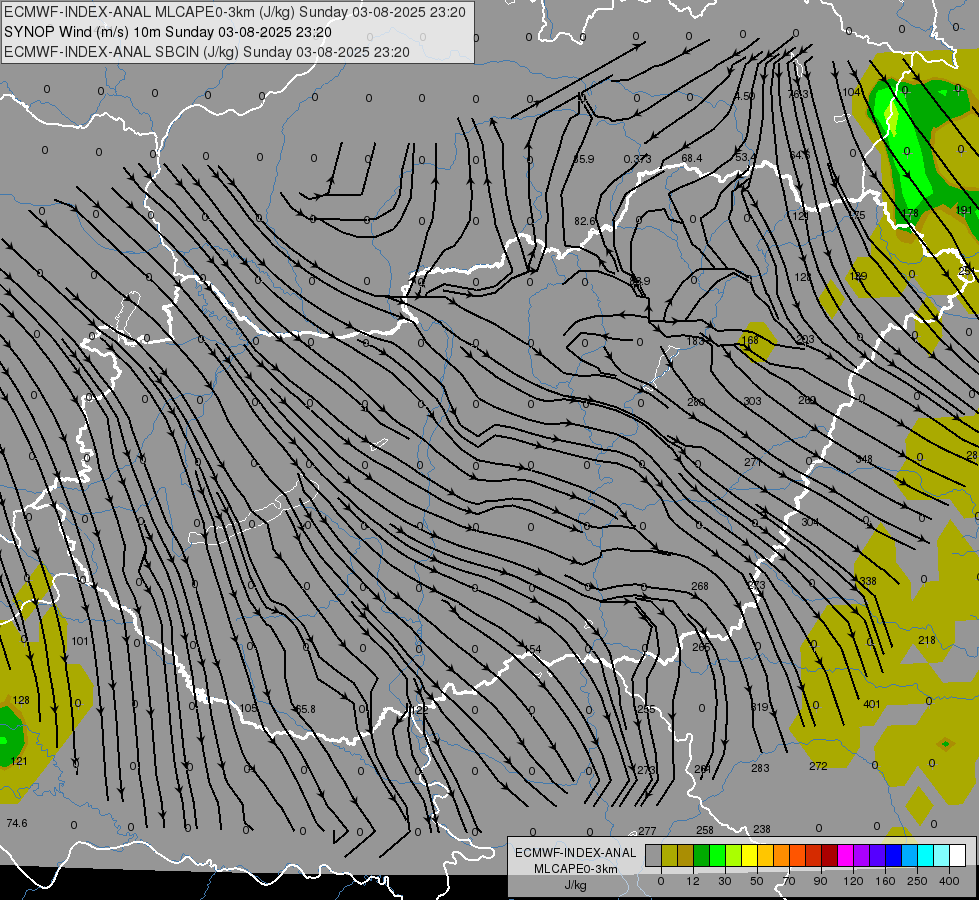
Task: Click the legend tick label '160'
Action: tap(885, 881)
